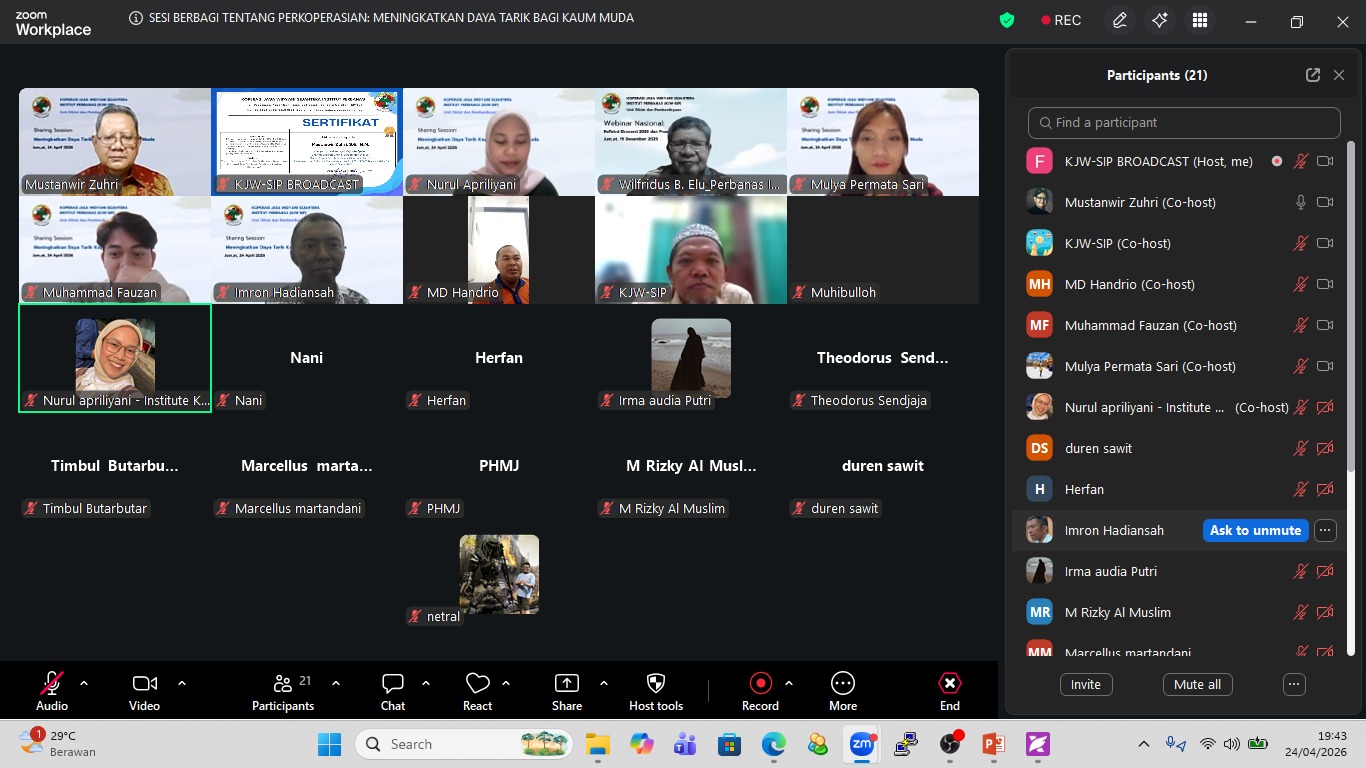The width and height of the screenshot is (1366, 768).
Task: Click the Share screen icon
Action: (x=567, y=691)
